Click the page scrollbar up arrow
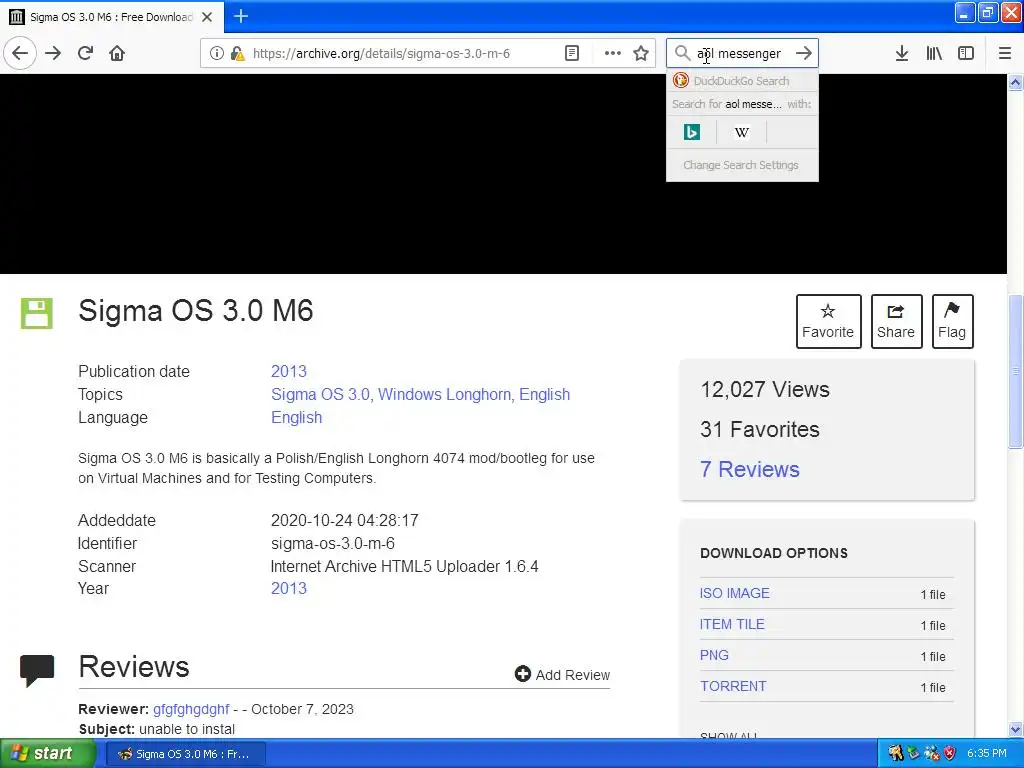This screenshot has height=768, width=1024. point(1016,82)
